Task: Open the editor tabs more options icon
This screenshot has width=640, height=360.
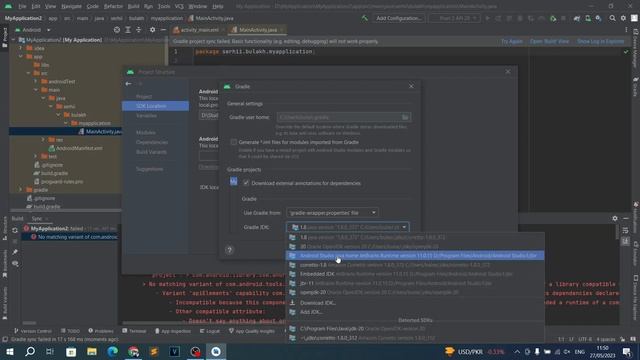Action: pos(626,30)
